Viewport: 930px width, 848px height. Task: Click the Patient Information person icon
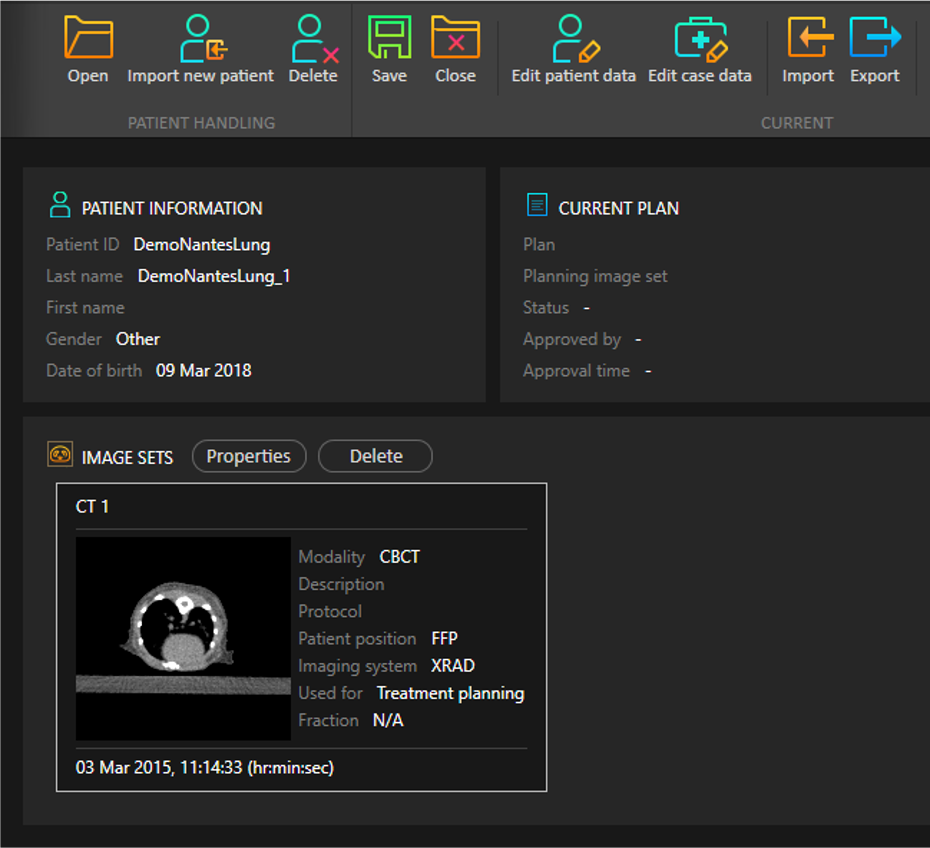pyautogui.click(x=59, y=206)
